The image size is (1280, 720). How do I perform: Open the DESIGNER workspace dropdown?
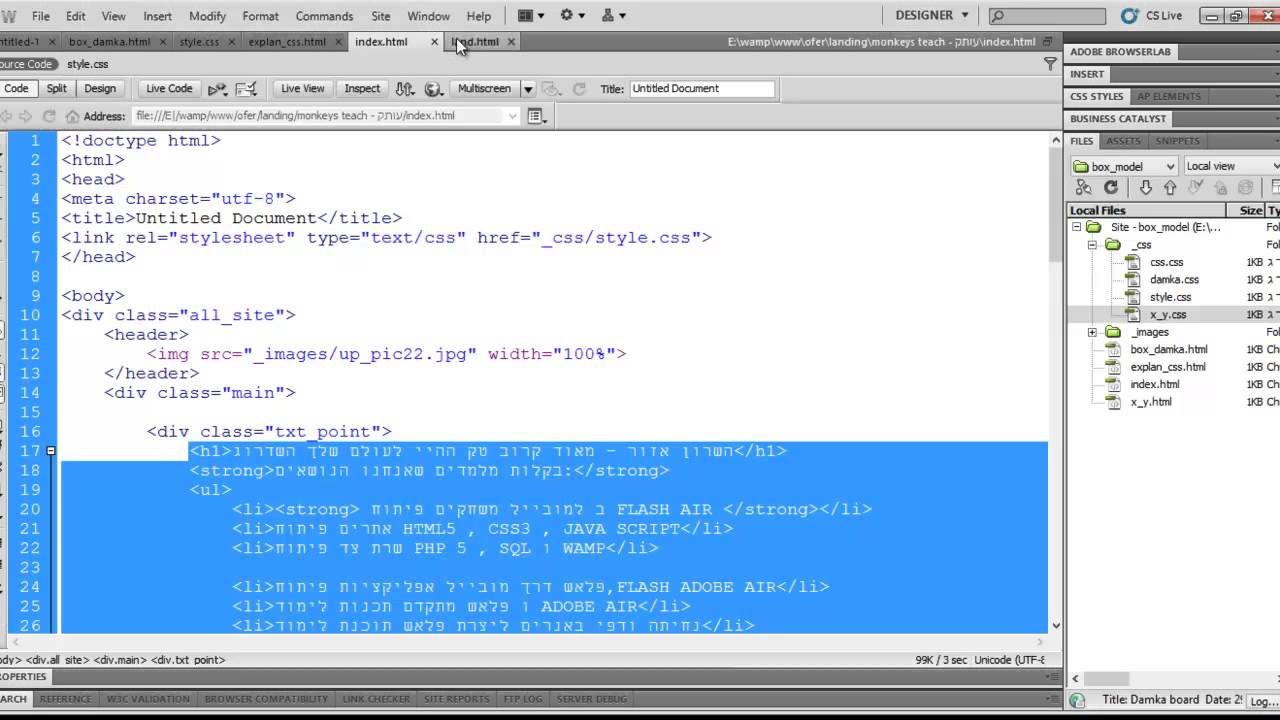[x=931, y=16]
